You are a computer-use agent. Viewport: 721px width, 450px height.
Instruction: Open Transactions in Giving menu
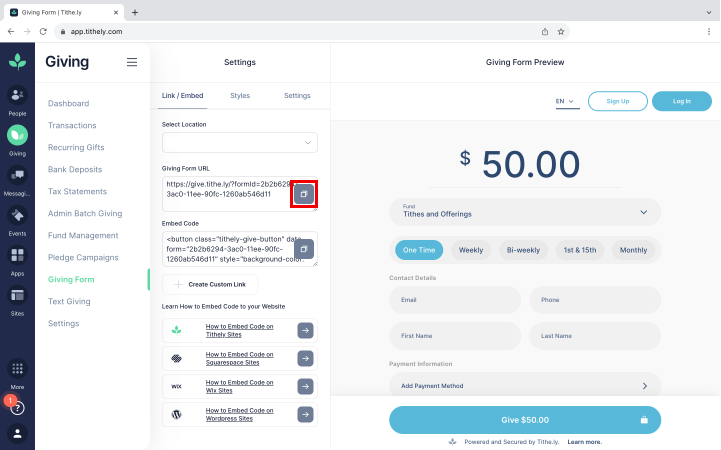pos(72,125)
